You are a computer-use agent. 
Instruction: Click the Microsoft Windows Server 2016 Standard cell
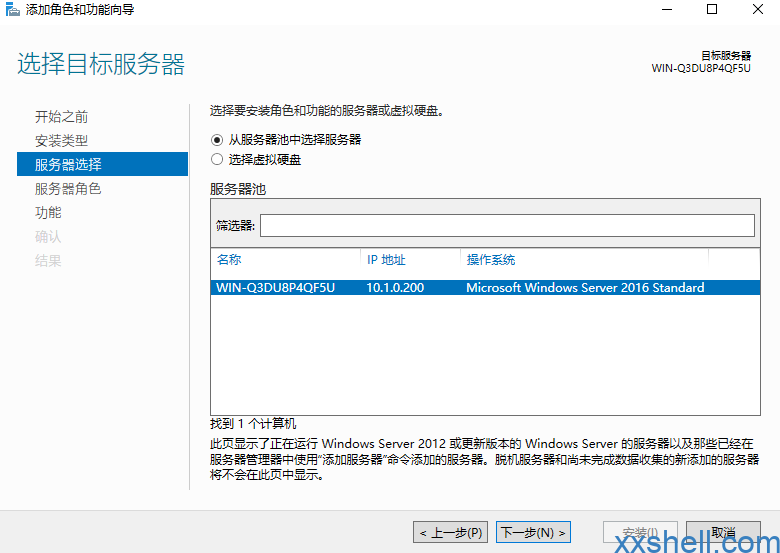pyautogui.click(x=585, y=287)
